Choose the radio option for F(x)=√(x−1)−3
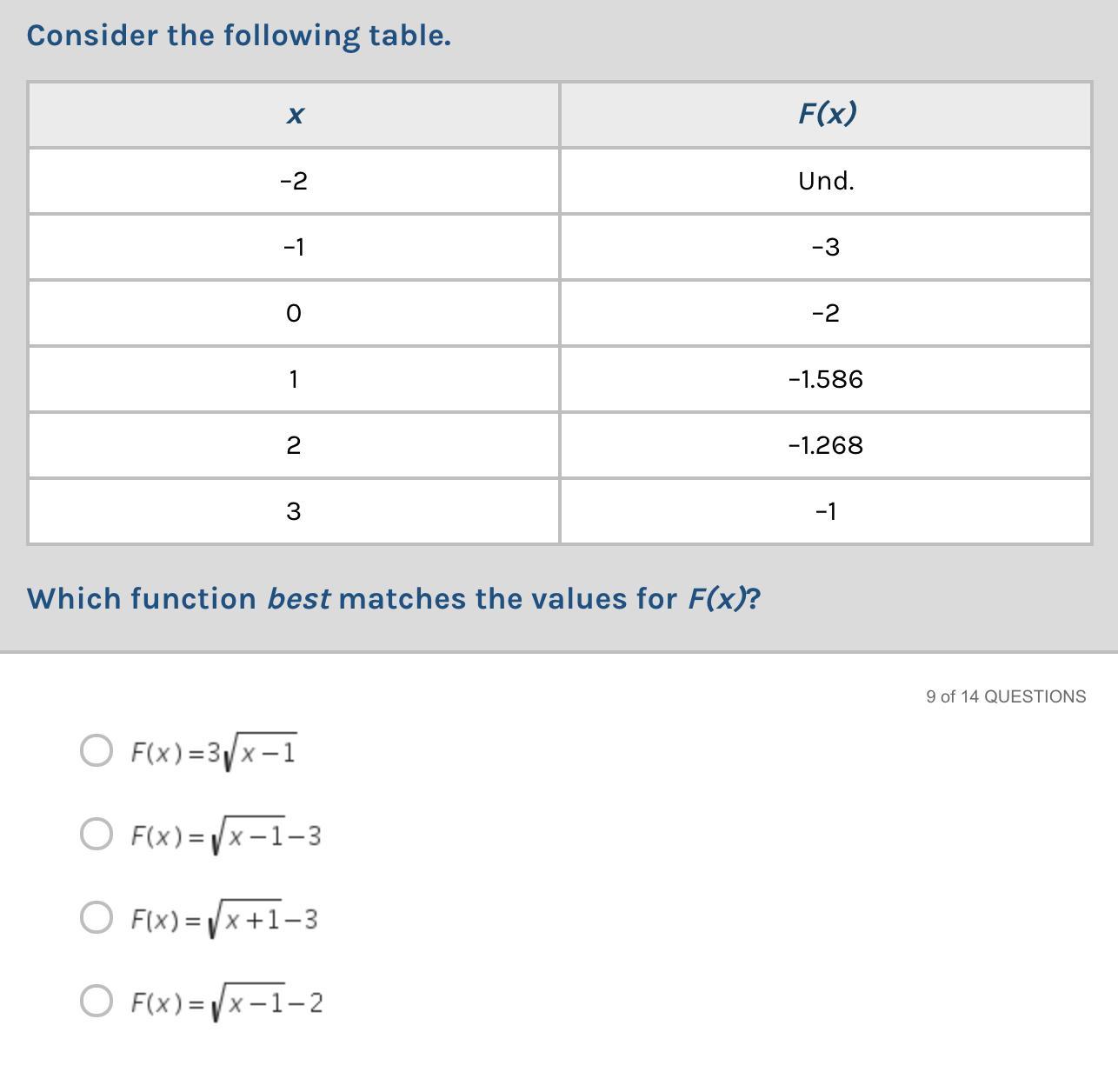 point(96,834)
